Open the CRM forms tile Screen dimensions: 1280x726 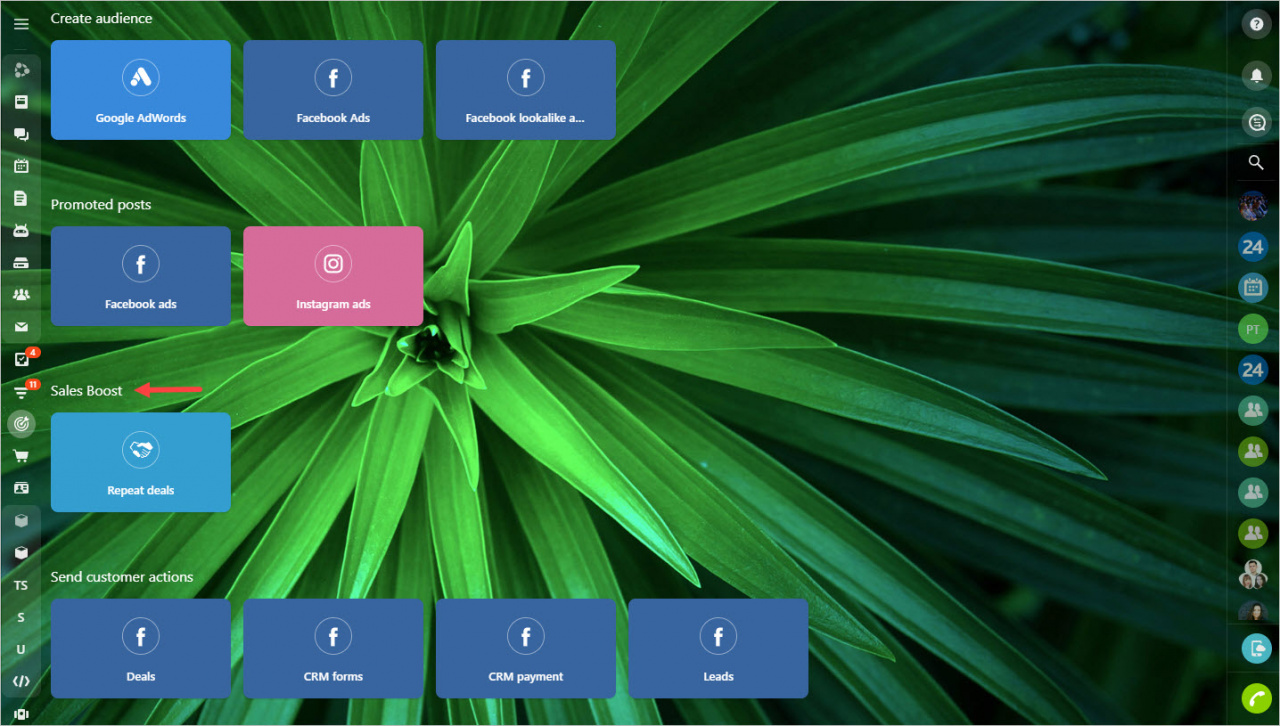tap(333, 648)
